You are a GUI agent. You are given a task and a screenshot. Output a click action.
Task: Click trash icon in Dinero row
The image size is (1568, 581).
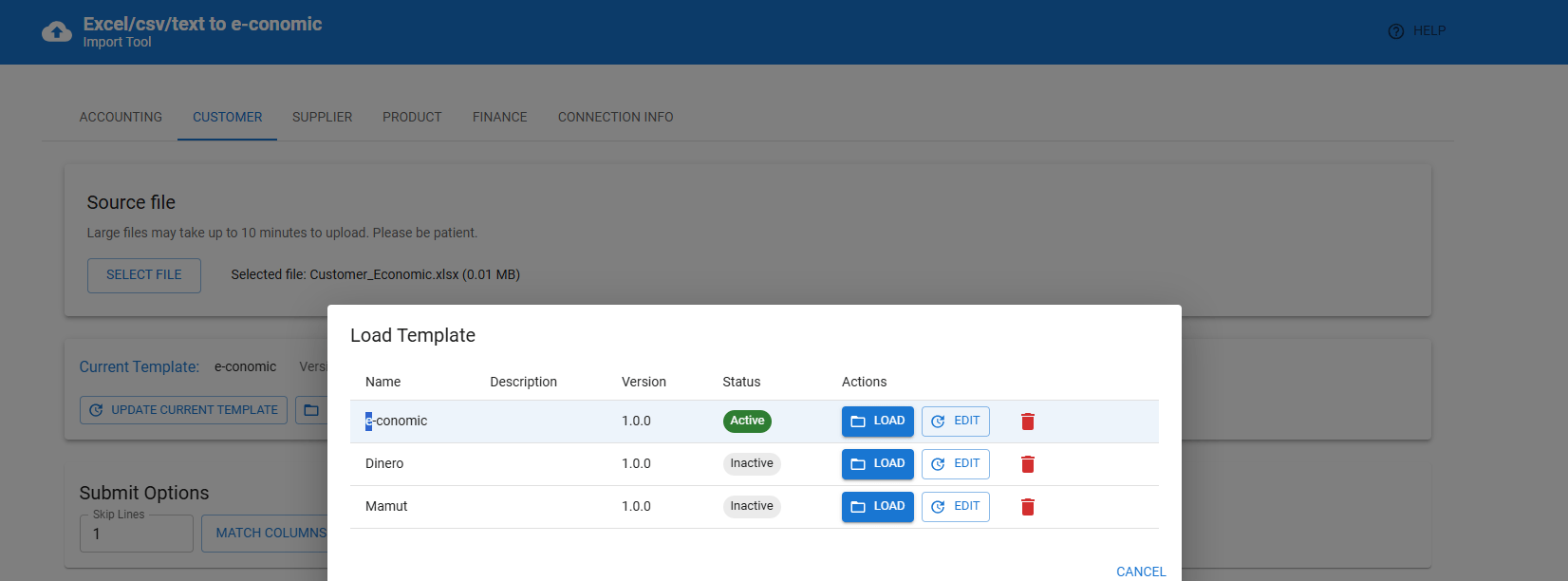click(1027, 464)
